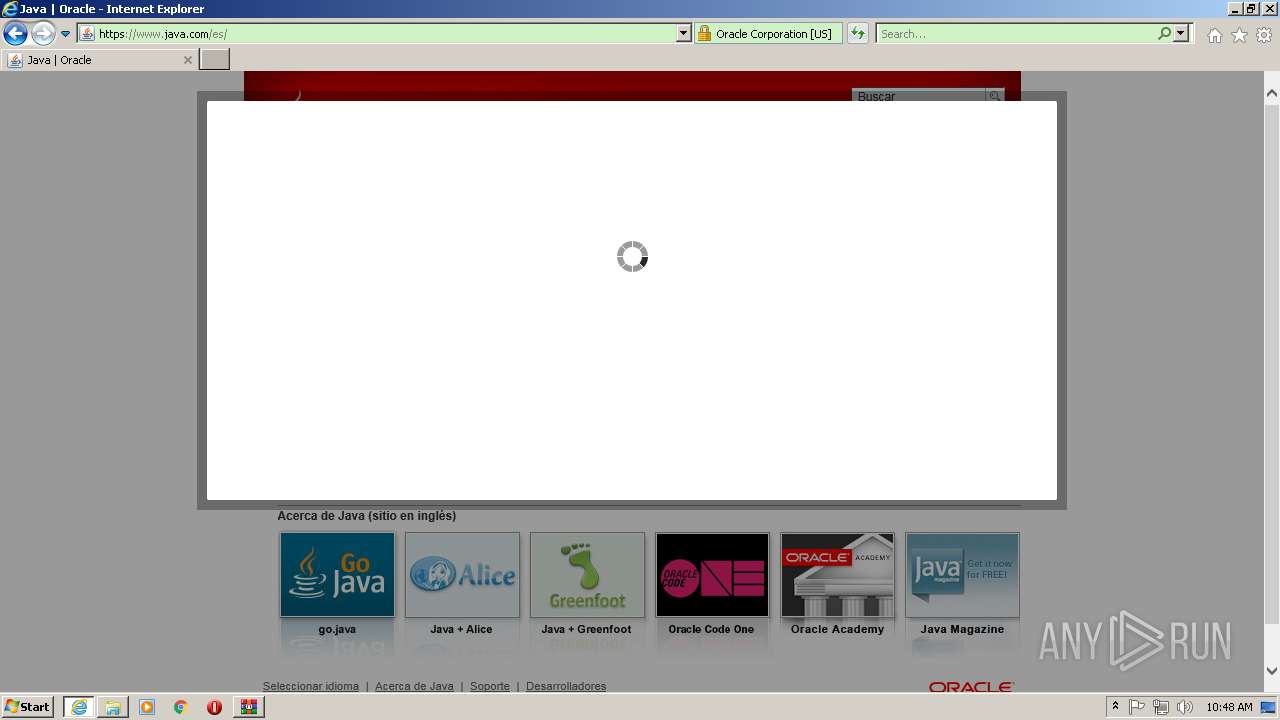Open the colorful grid app taskbar icon
Image resolution: width=1280 pixels, height=720 pixels.
[x=248, y=707]
